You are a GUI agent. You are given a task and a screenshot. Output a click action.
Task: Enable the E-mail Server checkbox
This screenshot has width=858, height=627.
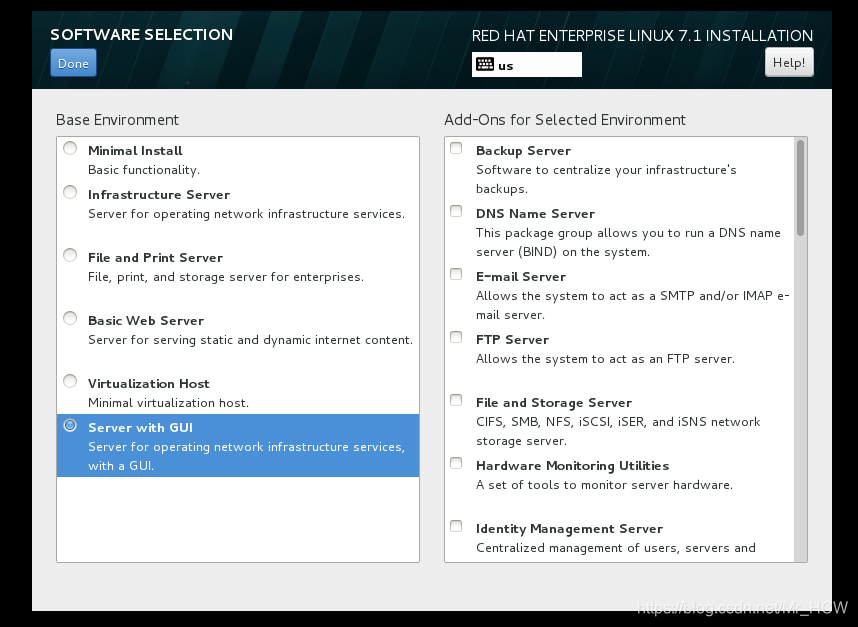456,274
